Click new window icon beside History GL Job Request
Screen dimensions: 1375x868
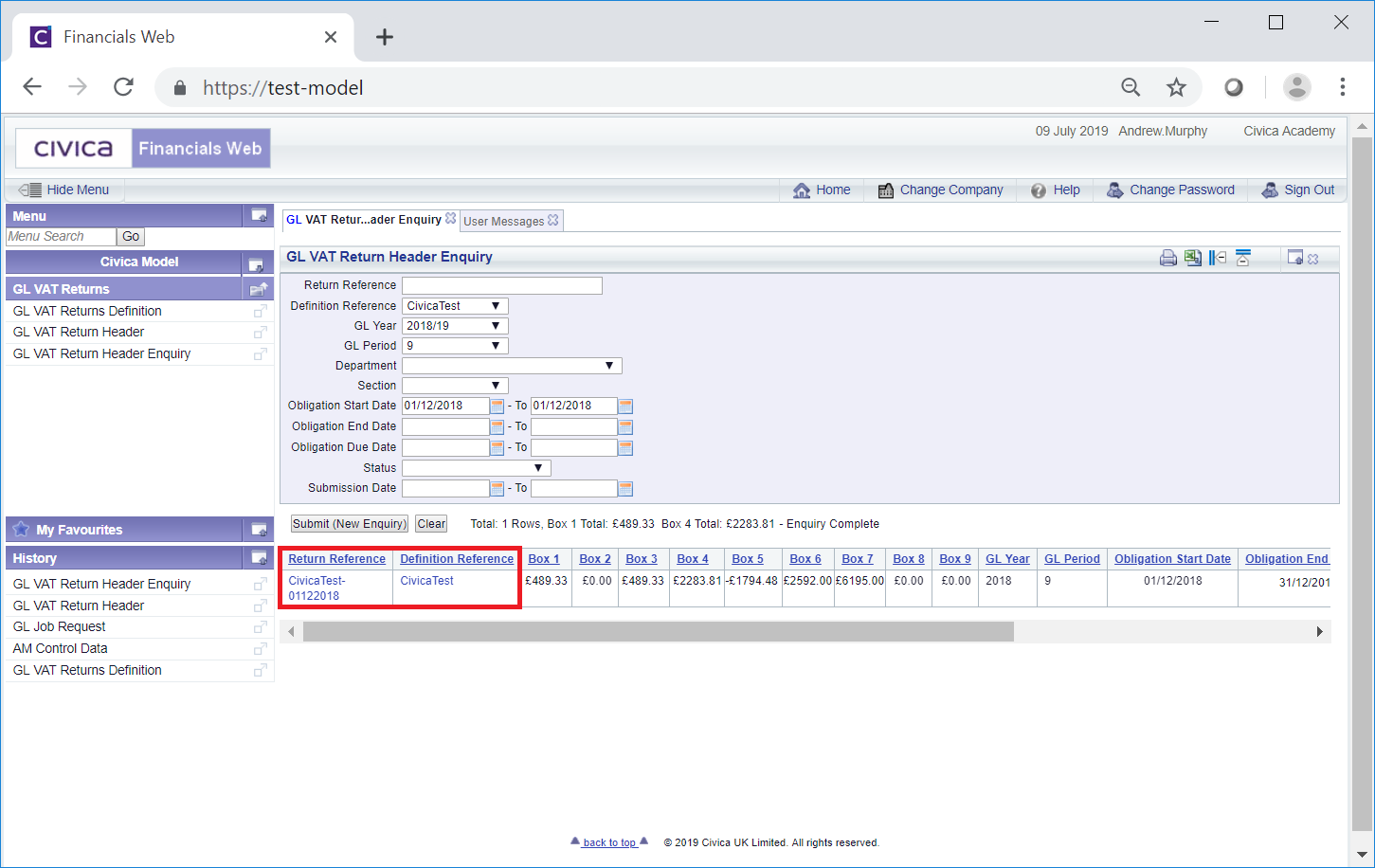pos(260,627)
